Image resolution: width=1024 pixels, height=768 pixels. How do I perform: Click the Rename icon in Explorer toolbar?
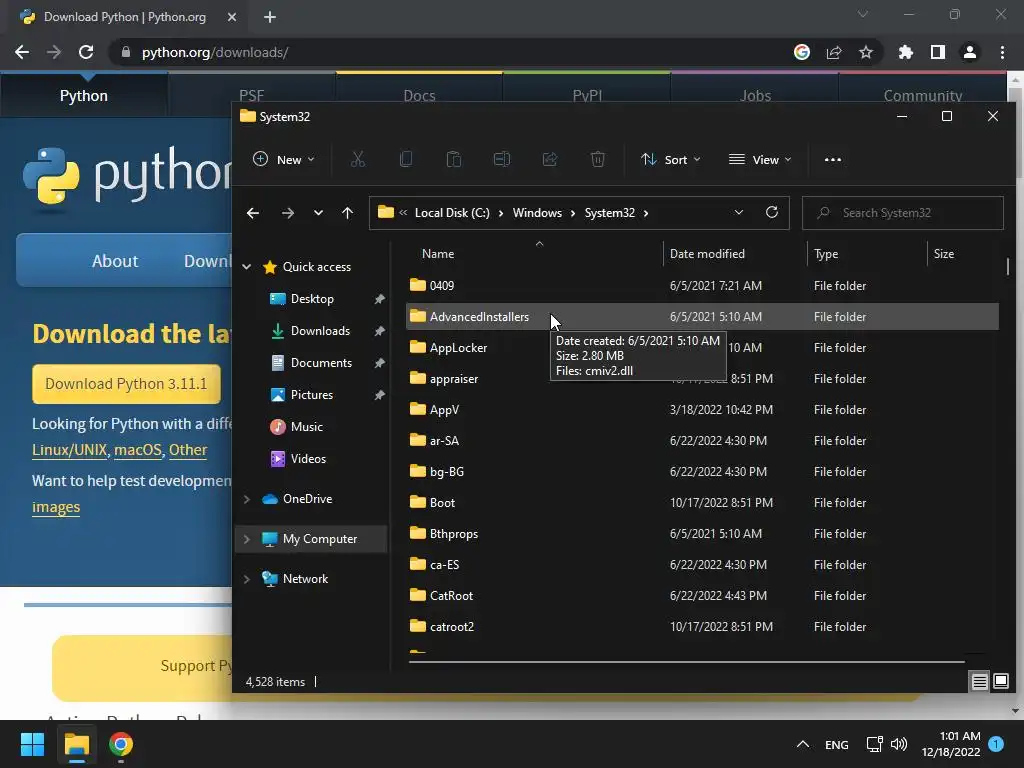[502, 159]
